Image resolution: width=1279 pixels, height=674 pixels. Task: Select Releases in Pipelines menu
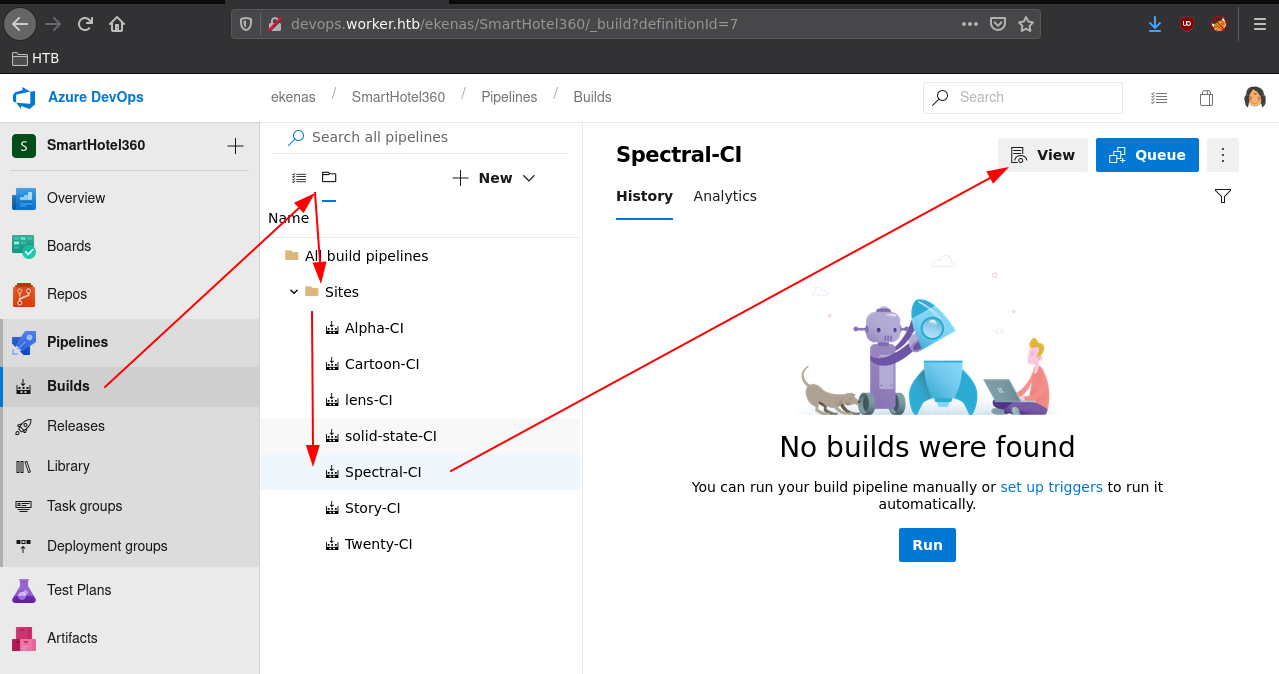130,426
